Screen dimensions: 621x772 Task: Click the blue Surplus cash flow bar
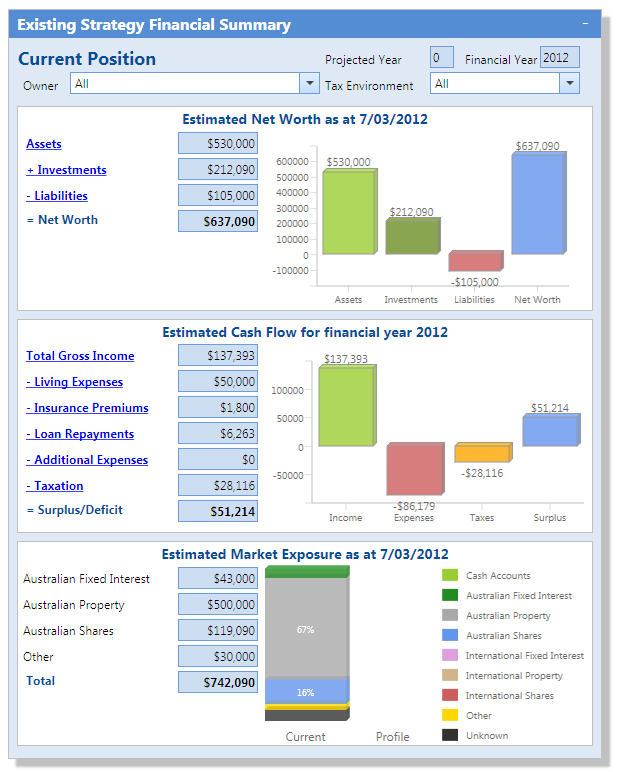[551, 431]
